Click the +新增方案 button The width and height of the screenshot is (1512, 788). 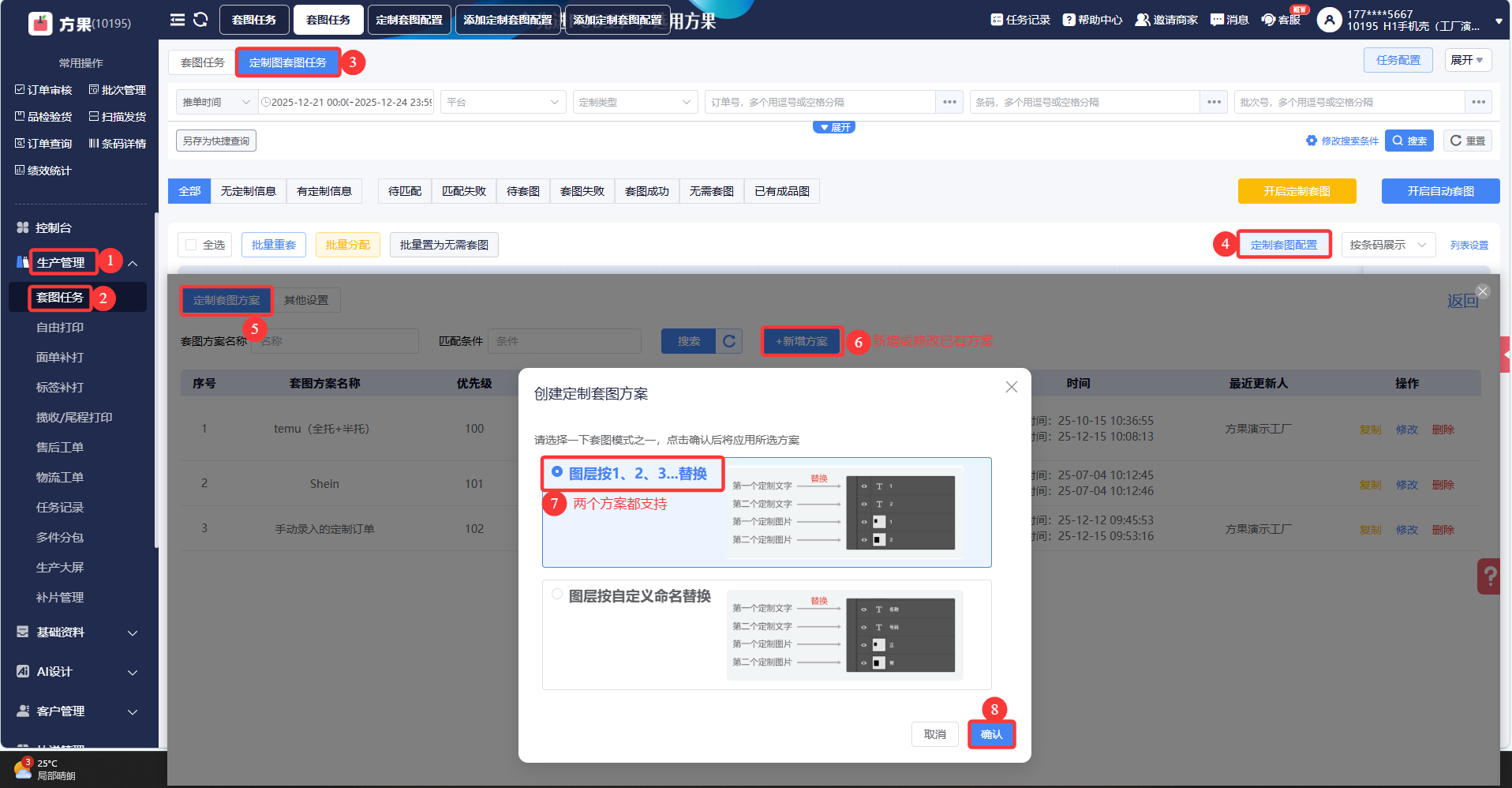(802, 341)
